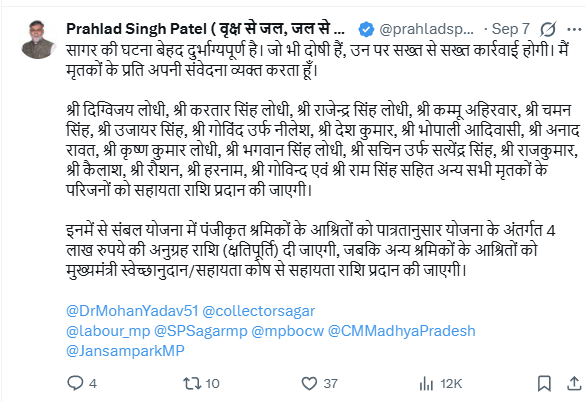Open the @mpbocw mention
This screenshot has height=402, width=586.
(x=287, y=331)
